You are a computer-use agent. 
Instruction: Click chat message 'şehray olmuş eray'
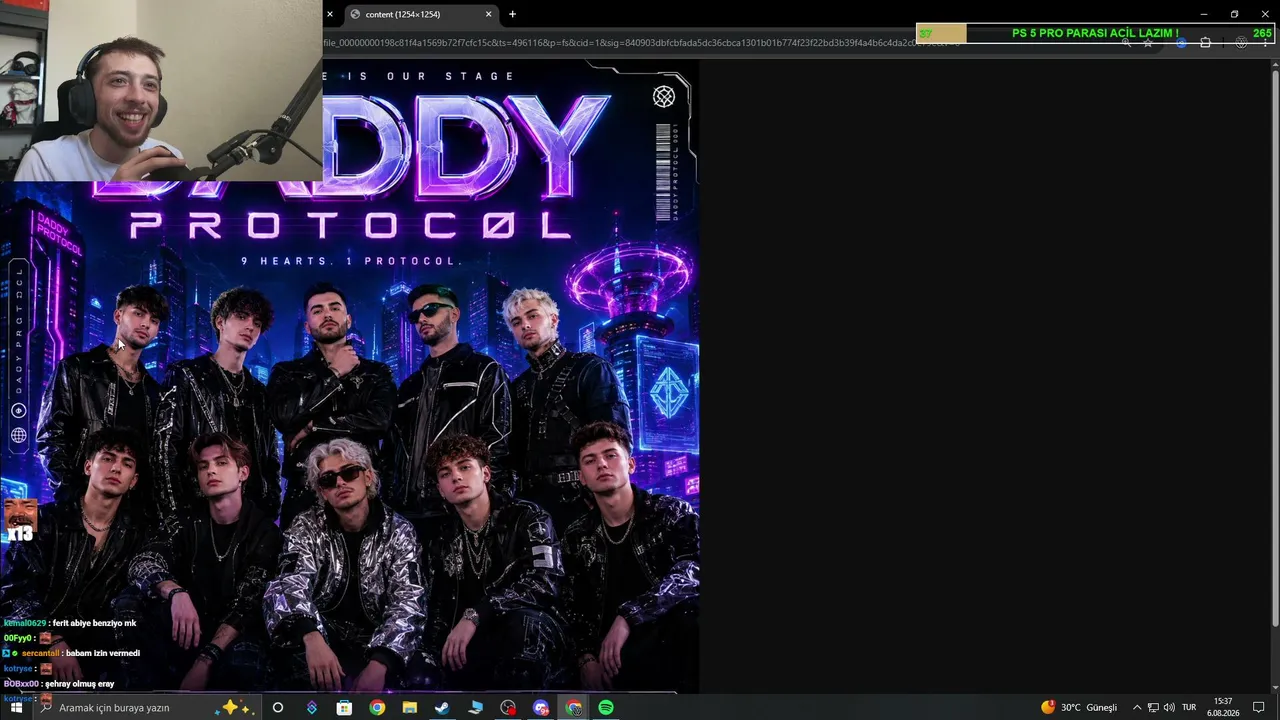[80, 684]
